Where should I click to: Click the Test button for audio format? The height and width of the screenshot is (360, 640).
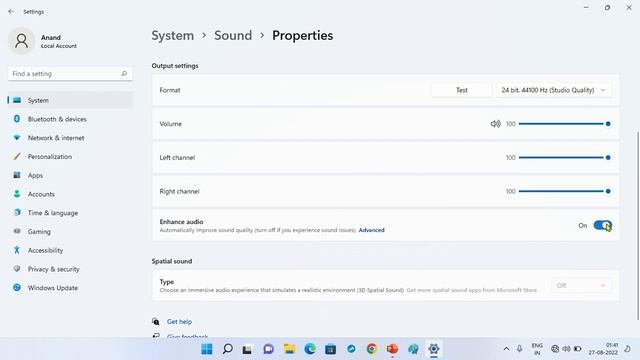click(462, 90)
